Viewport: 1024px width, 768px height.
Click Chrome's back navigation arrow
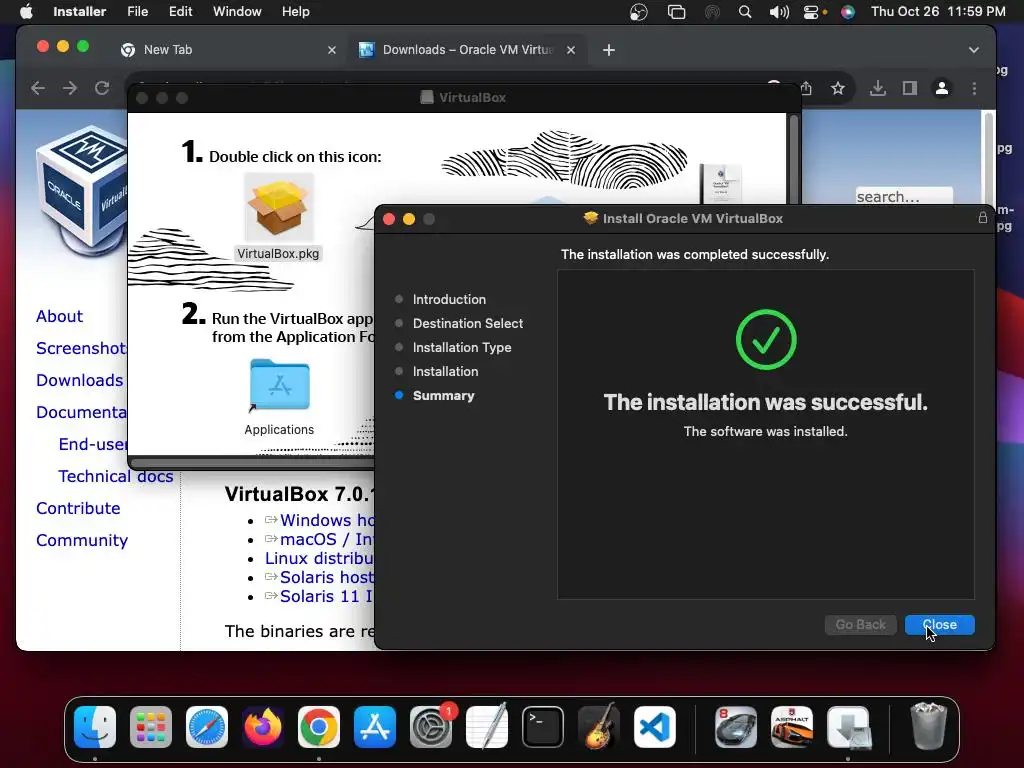coord(38,88)
